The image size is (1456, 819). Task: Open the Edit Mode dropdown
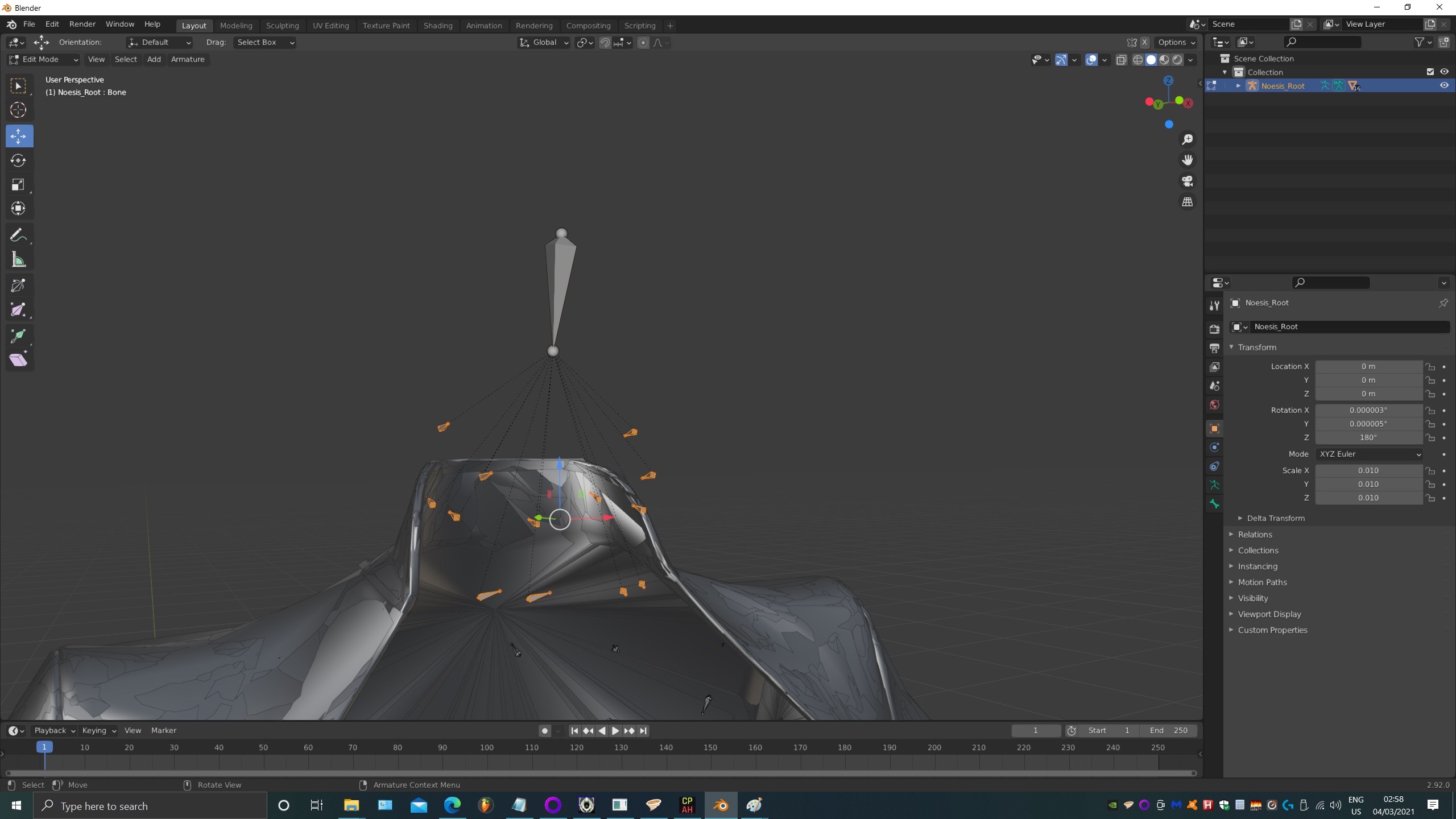(x=43, y=59)
